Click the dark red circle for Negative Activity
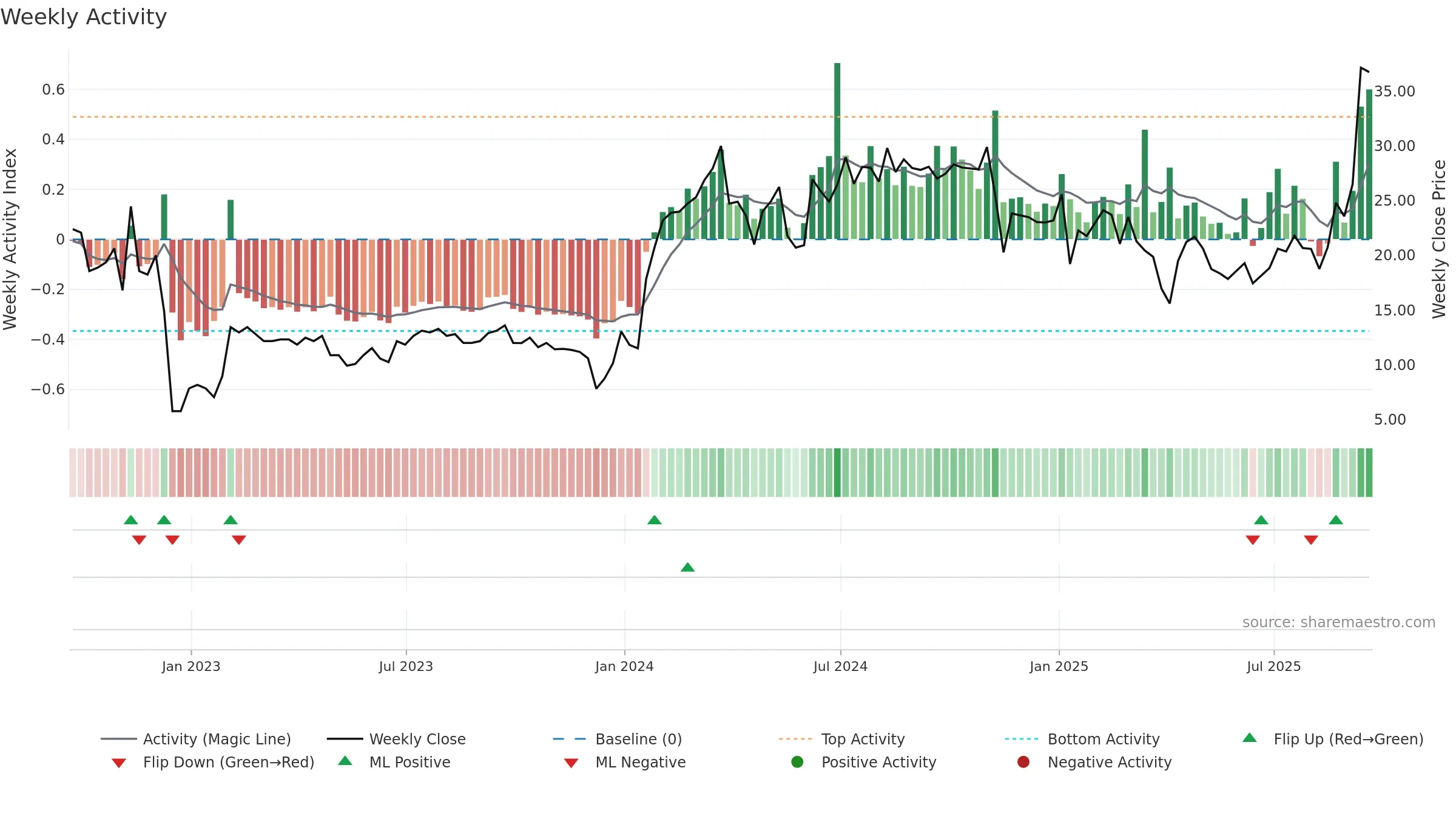Image resolution: width=1456 pixels, height=819 pixels. (x=1023, y=762)
